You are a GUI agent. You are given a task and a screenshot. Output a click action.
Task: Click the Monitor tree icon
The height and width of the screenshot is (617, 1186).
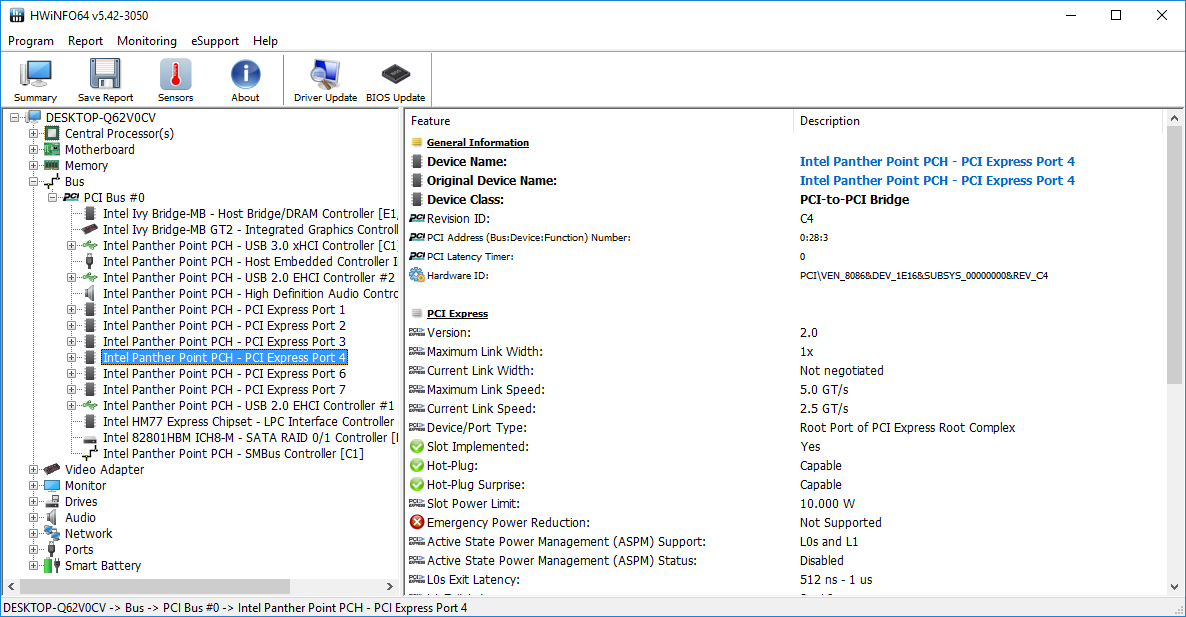52,485
